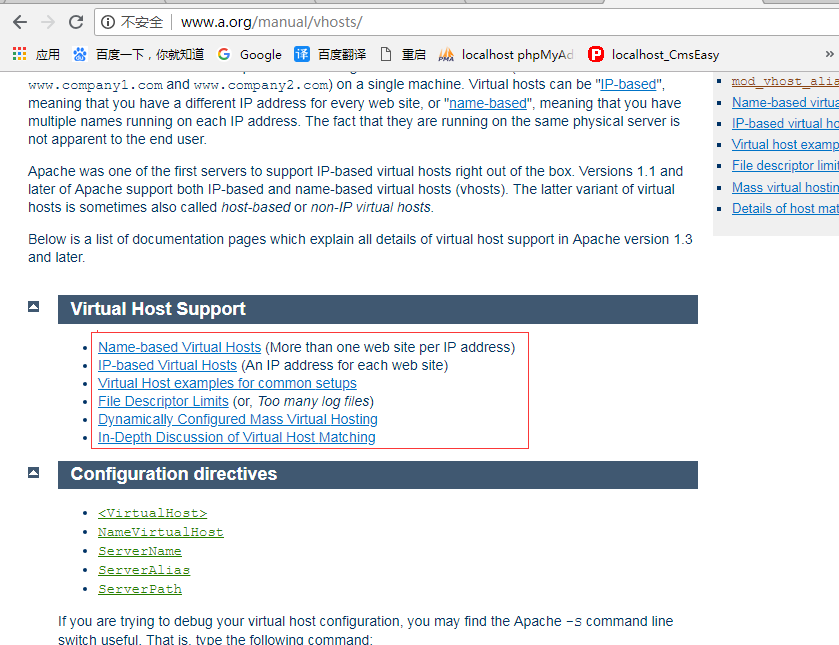Open the ServerName directive link
This screenshot has width=839, height=645.
140,551
